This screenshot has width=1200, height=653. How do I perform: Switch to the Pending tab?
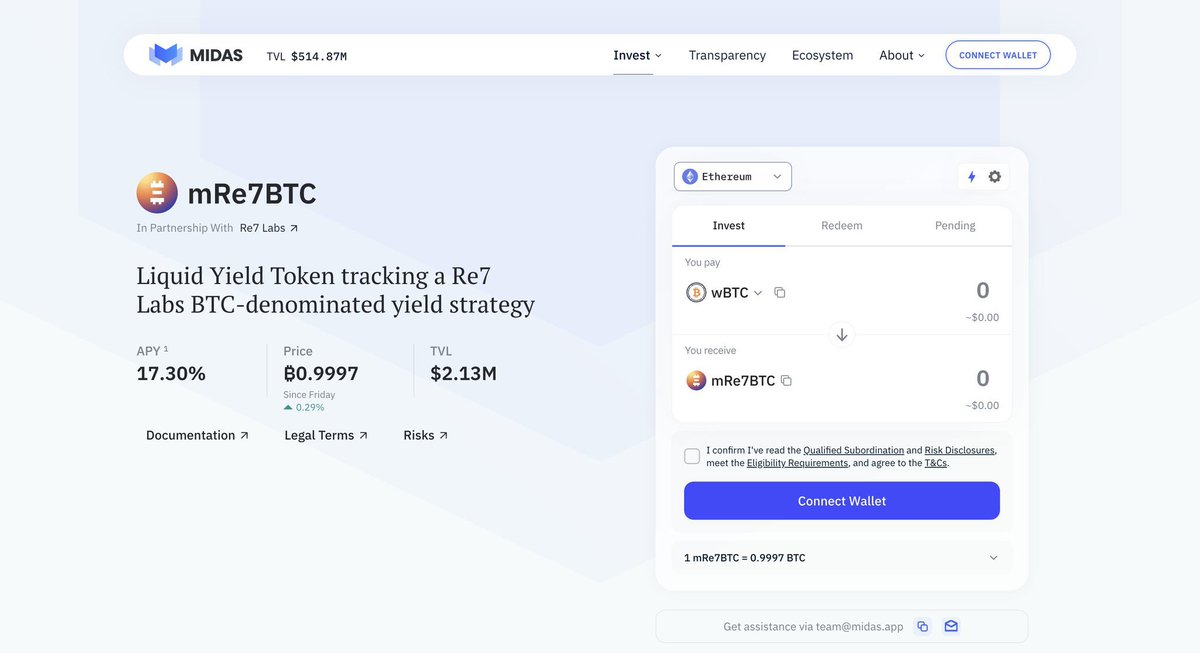[955, 226]
